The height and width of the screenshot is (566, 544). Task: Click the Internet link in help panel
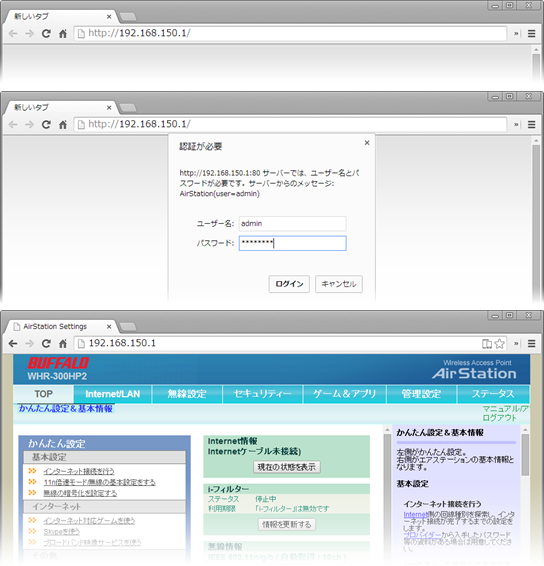tap(415, 515)
